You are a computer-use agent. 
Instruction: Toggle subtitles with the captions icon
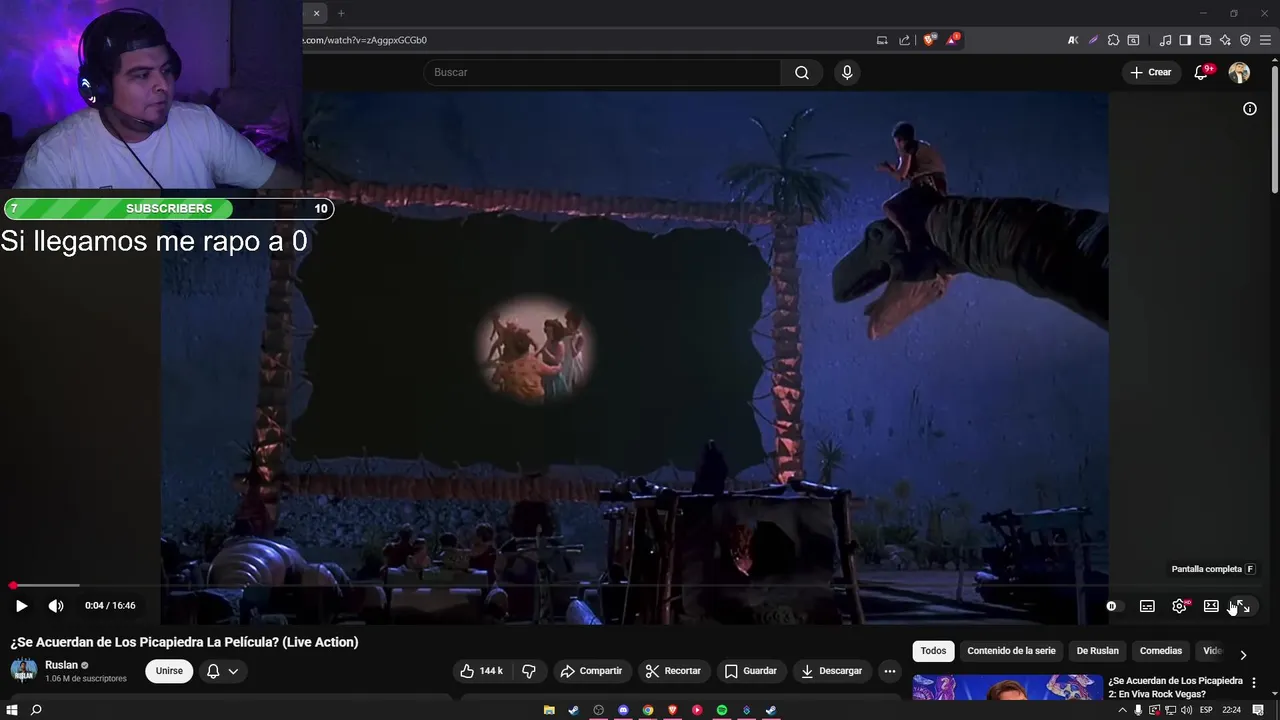(1147, 606)
